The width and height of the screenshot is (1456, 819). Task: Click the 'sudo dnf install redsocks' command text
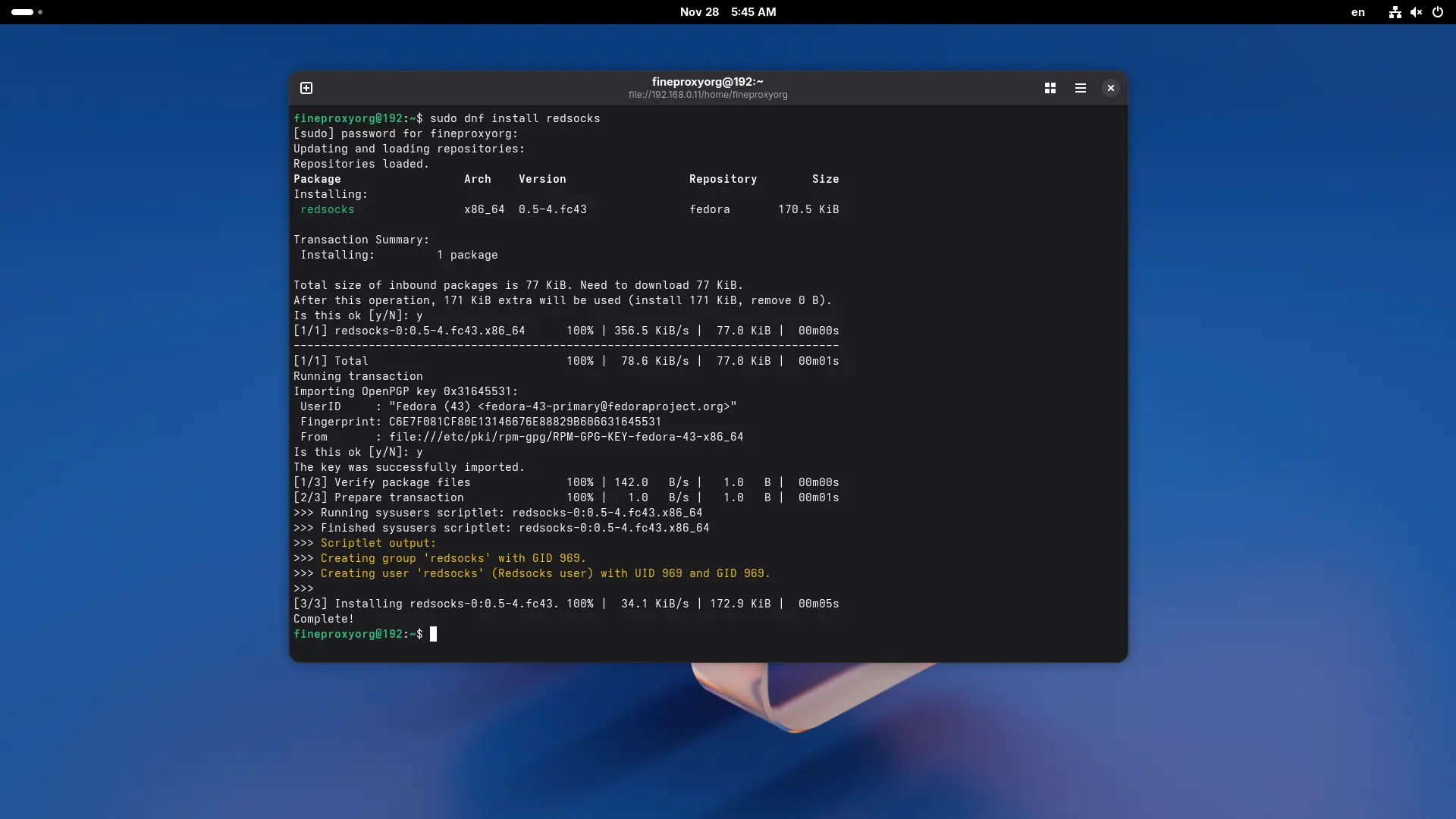tap(515, 118)
